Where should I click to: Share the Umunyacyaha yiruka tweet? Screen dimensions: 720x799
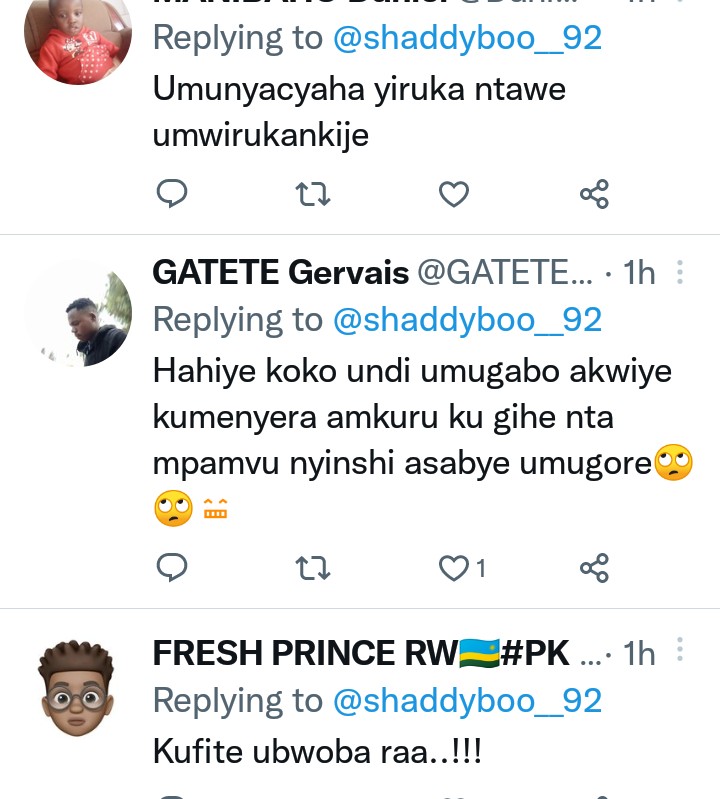594,193
